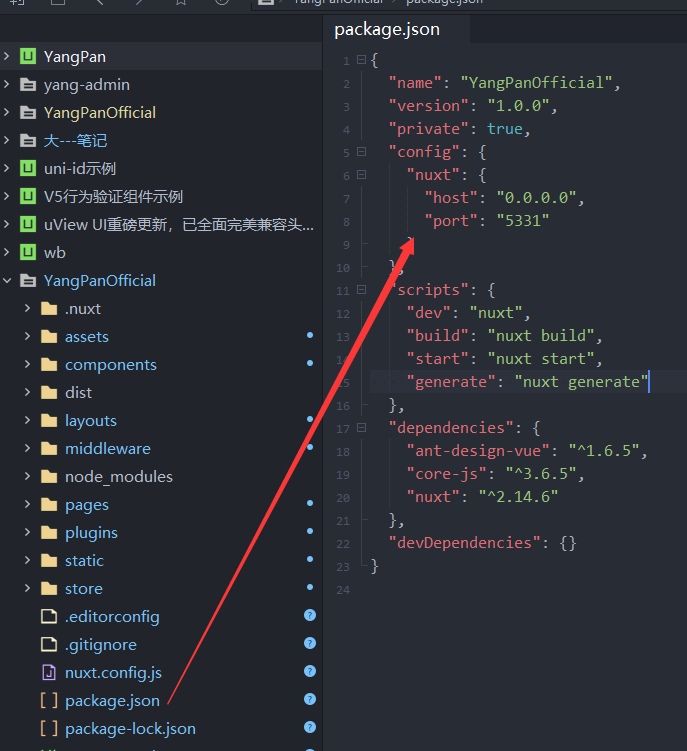Click the file icon beside .editorconfig
This screenshot has height=751, width=687.
click(x=49, y=617)
